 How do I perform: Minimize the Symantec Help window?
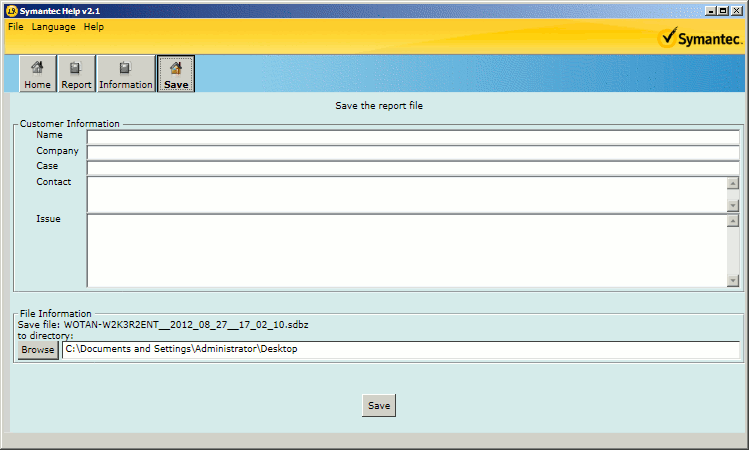711,11
